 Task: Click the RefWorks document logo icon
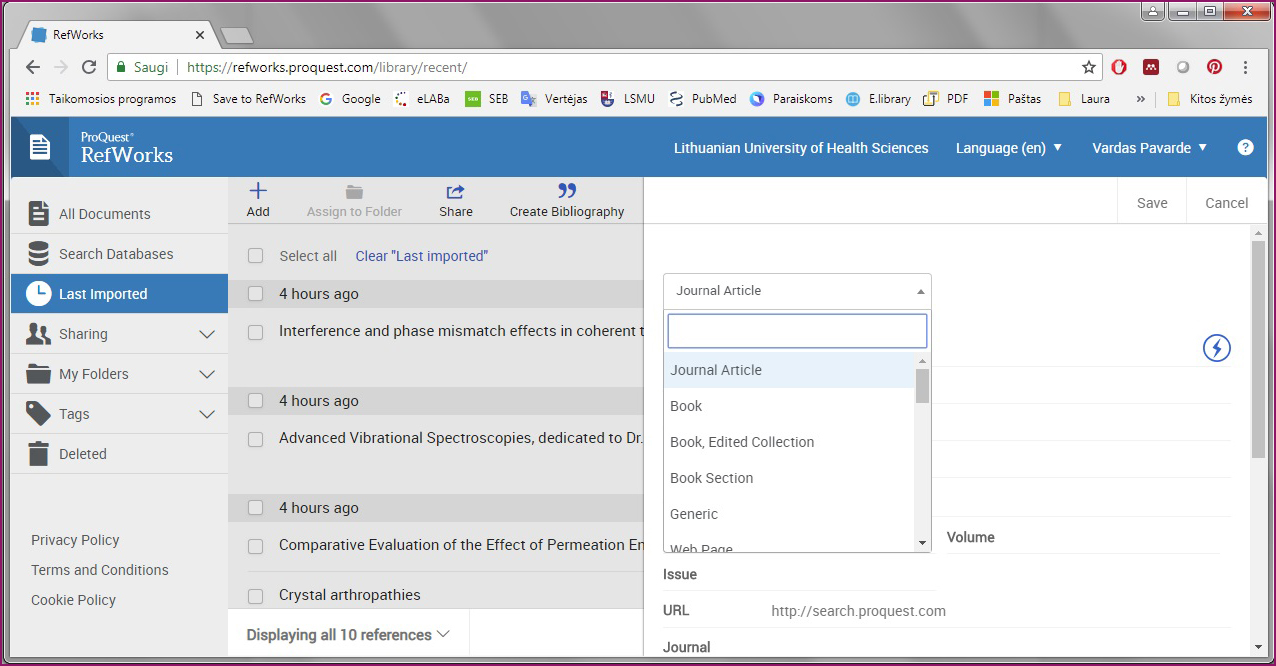40,148
